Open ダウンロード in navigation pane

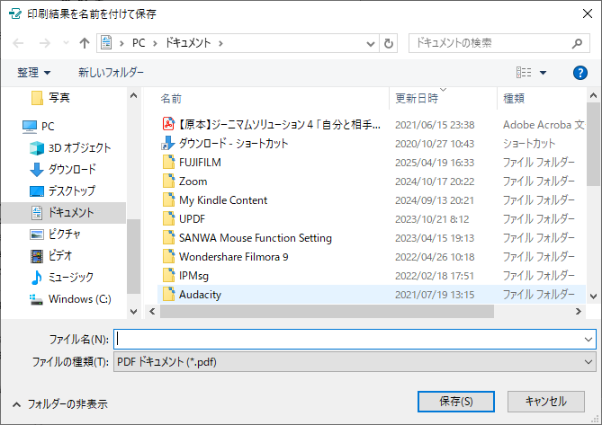tap(72, 169)
